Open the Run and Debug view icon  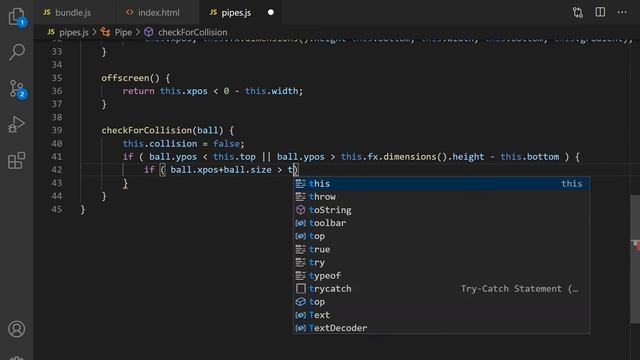click(x=16, y=124)
